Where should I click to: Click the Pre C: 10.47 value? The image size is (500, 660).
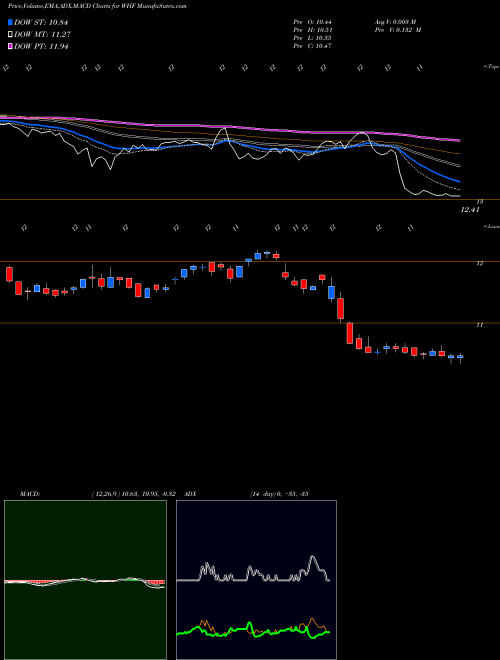pyautogui.click(x=313, y=46)
